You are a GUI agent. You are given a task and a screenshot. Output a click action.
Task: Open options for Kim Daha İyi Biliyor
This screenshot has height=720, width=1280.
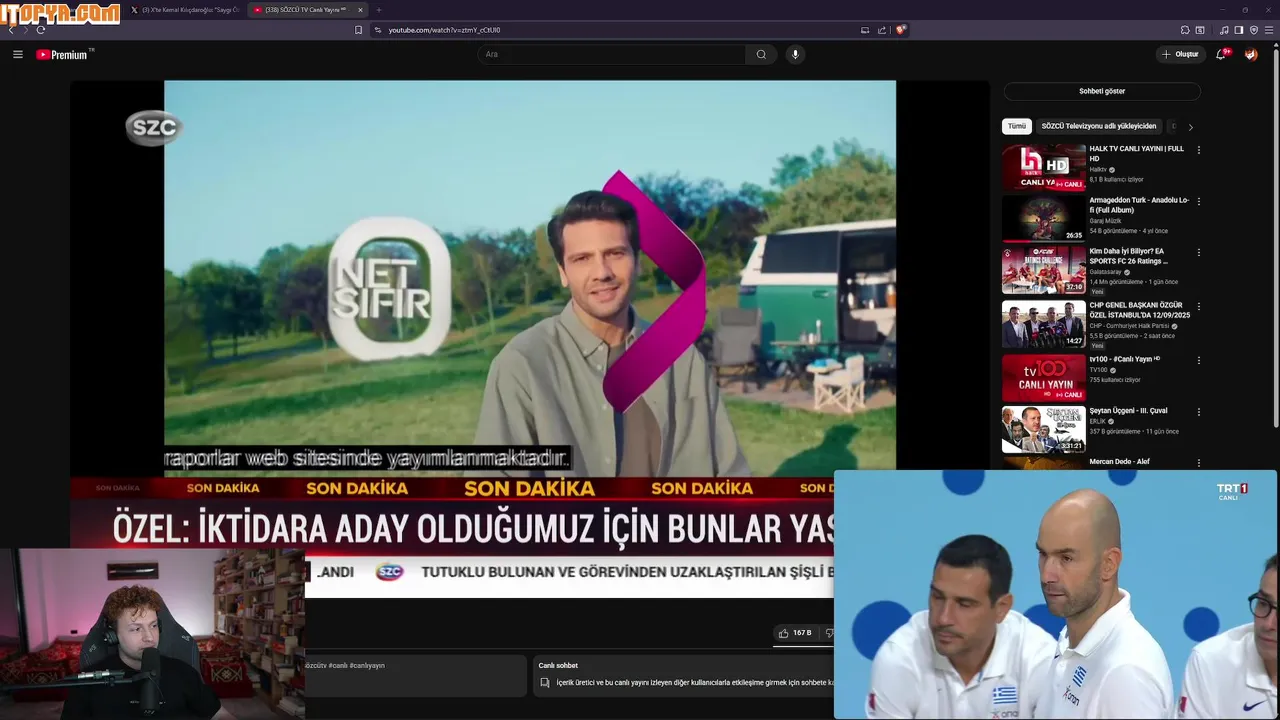(x=1198, y=253)
